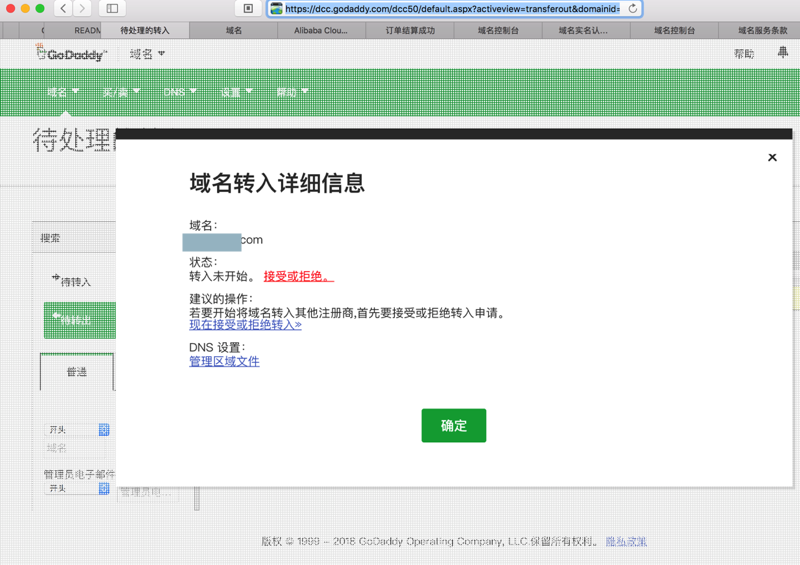Click the 普通 tab in search panel

[x=77, y=372]
